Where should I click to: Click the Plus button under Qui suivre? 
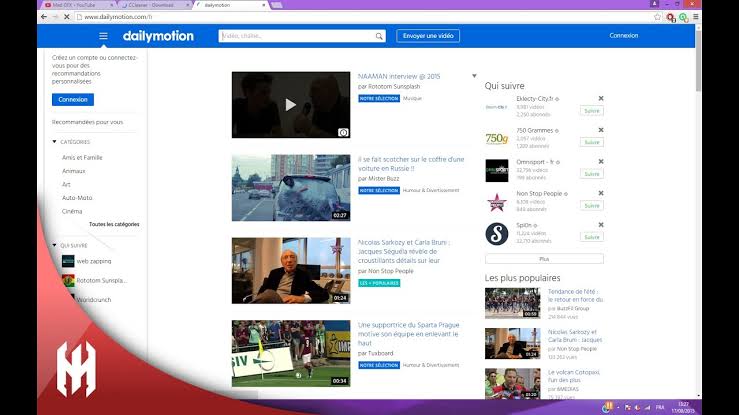(544, 259)
